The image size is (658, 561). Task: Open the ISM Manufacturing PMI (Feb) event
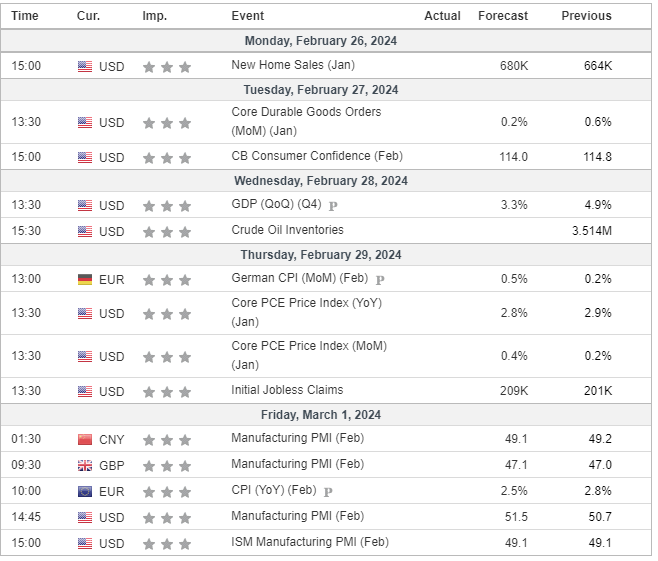pos(309,542)
